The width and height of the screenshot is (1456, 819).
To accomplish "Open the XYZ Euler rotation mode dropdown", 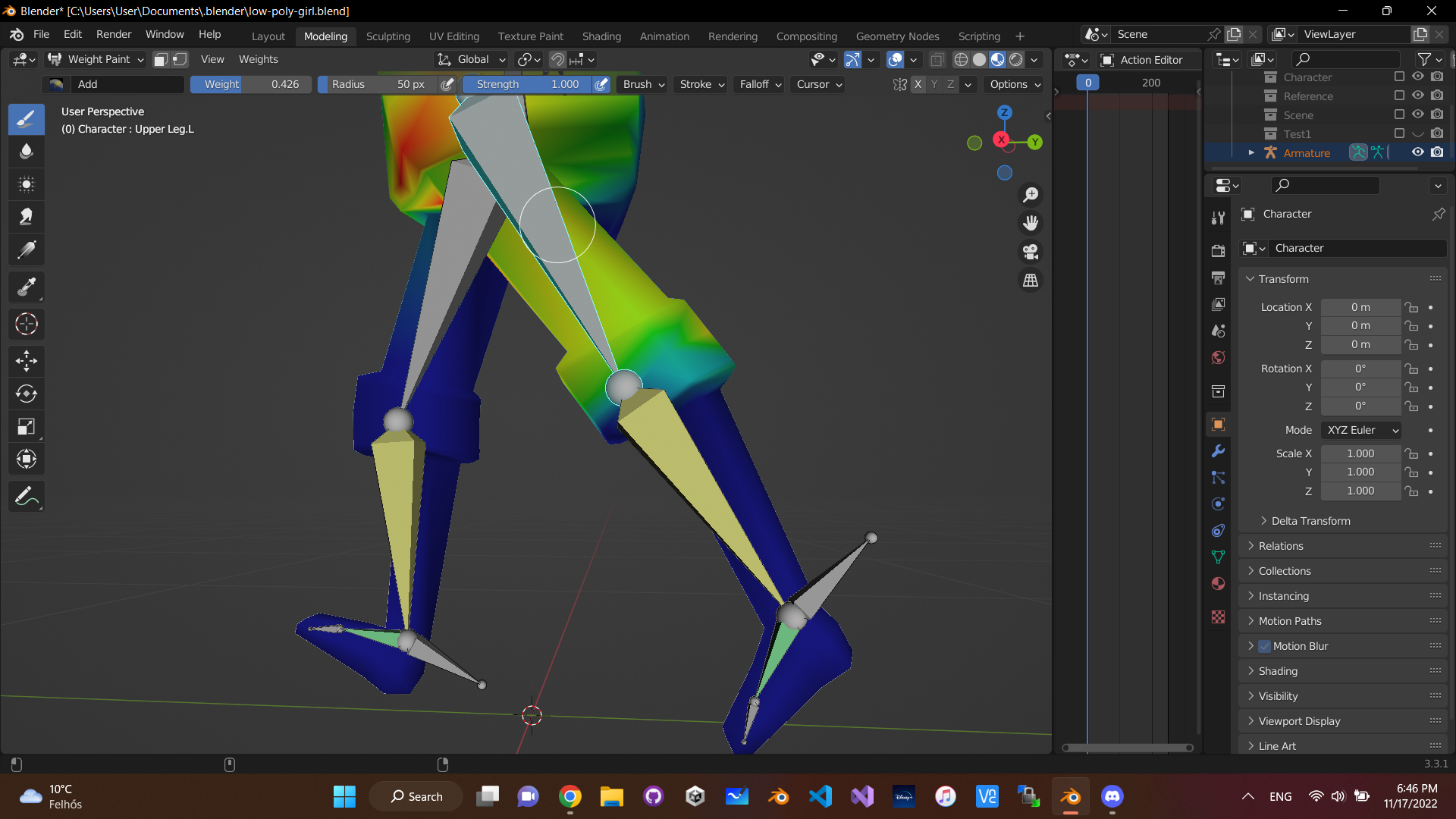I will click(1361, 430).
